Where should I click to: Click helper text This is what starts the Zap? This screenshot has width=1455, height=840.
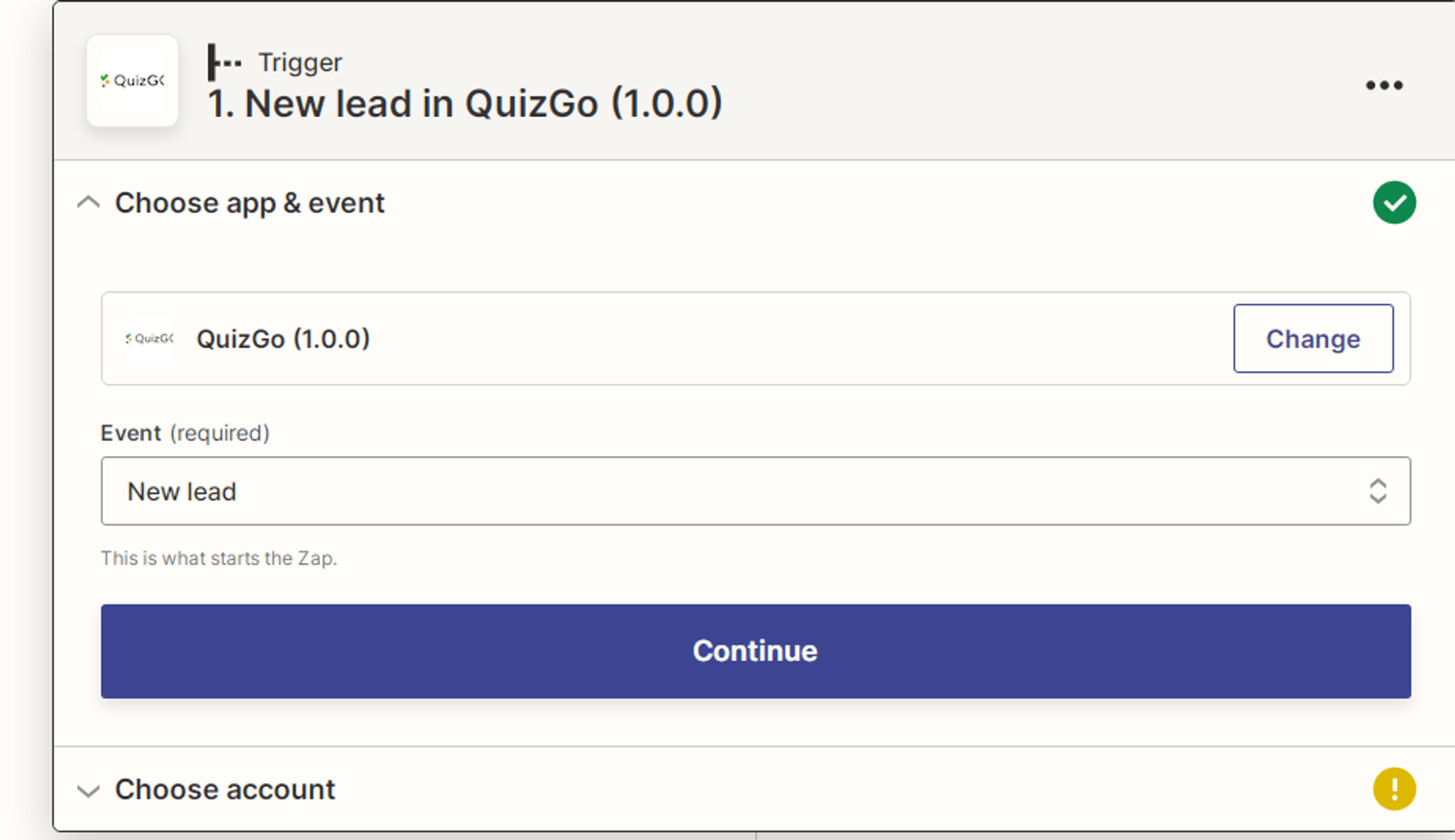tap(218, 558)
